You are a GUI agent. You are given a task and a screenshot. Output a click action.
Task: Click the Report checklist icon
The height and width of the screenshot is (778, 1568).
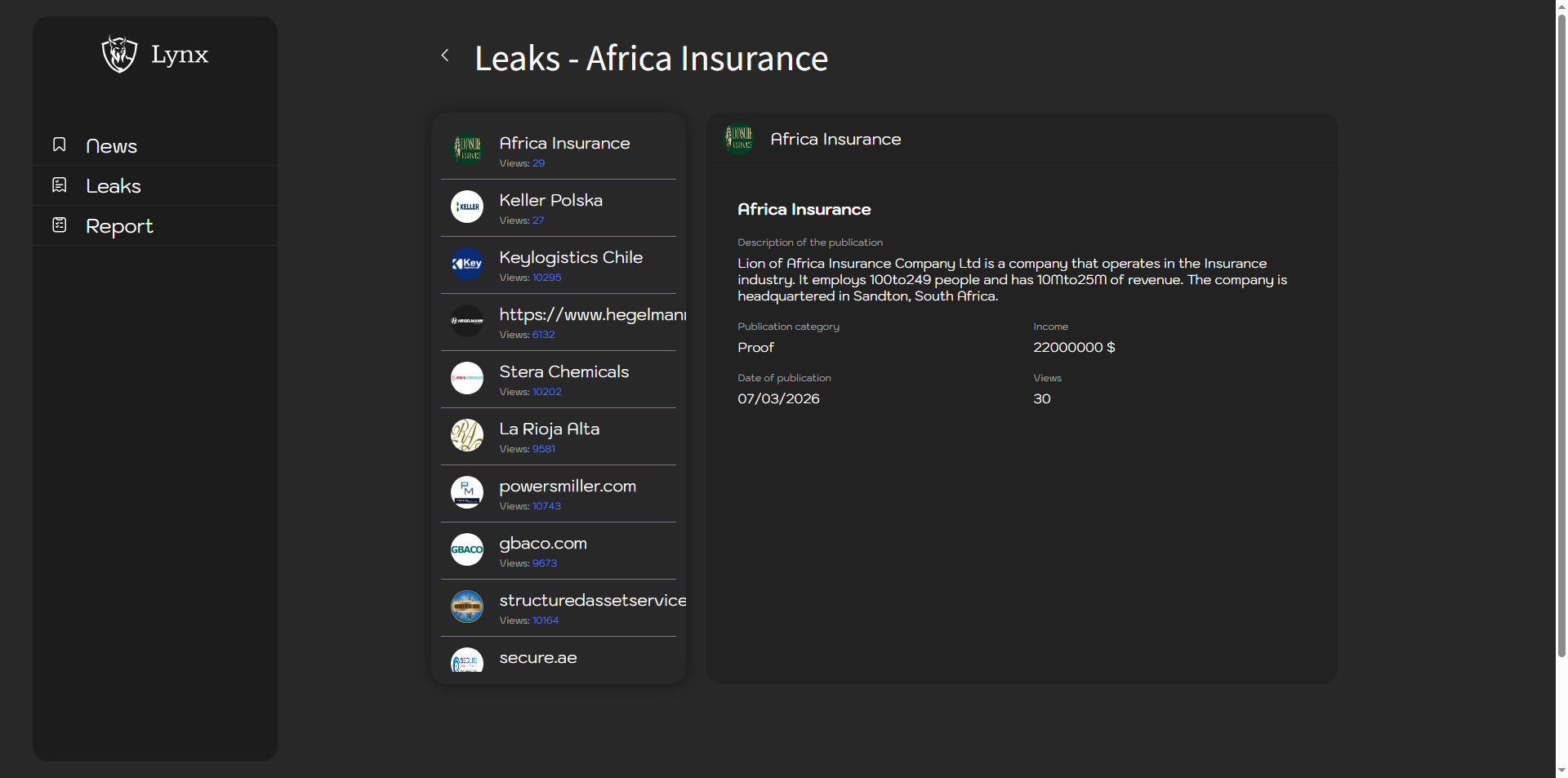[x=60, y=225]
